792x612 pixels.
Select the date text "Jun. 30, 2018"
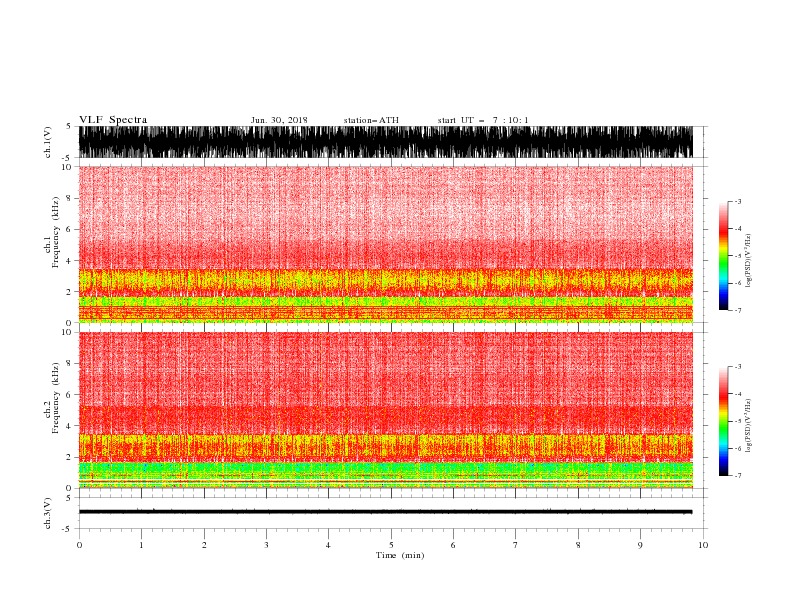(279, 120)
